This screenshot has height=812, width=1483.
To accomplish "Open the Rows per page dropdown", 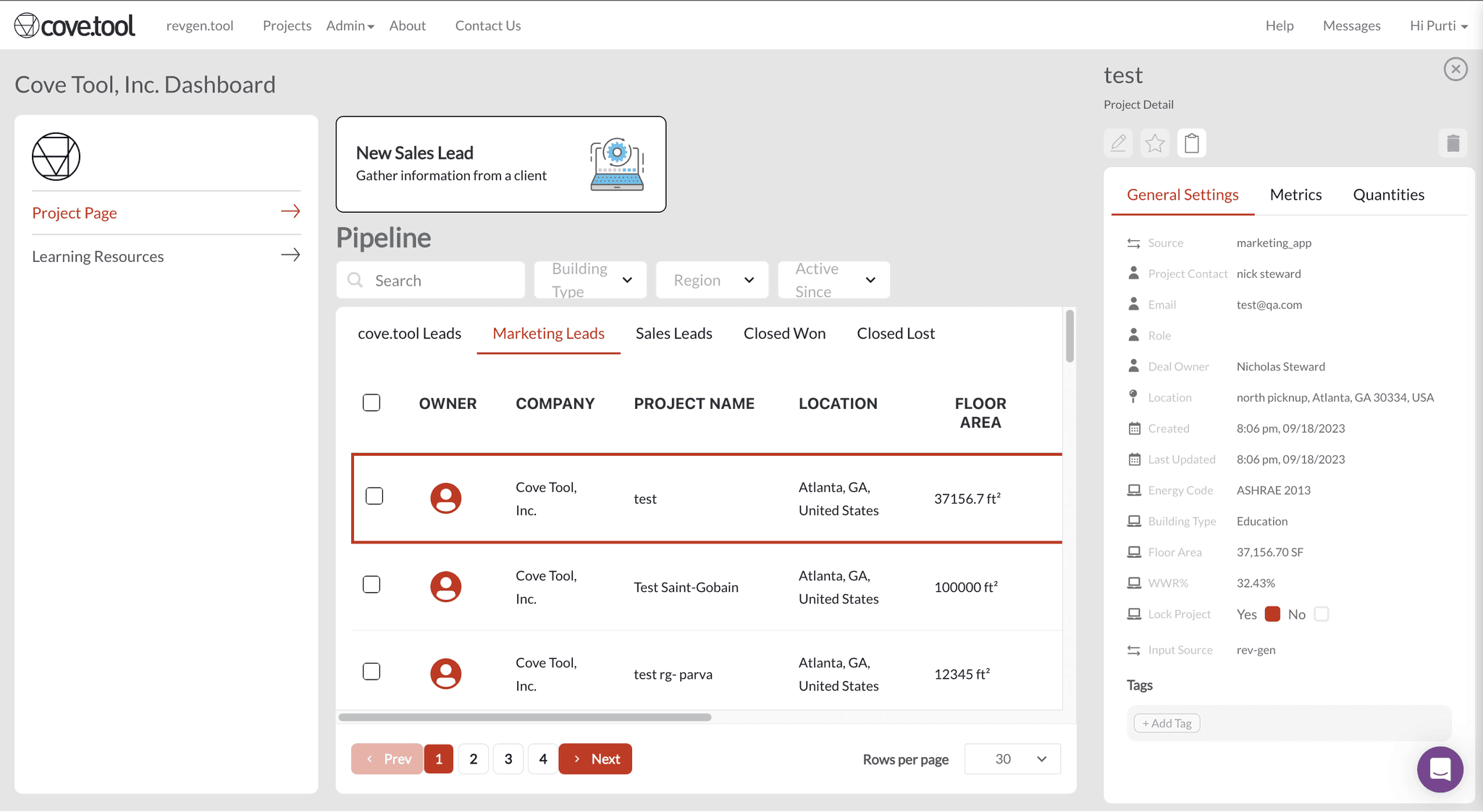I will coord(1012,759).
